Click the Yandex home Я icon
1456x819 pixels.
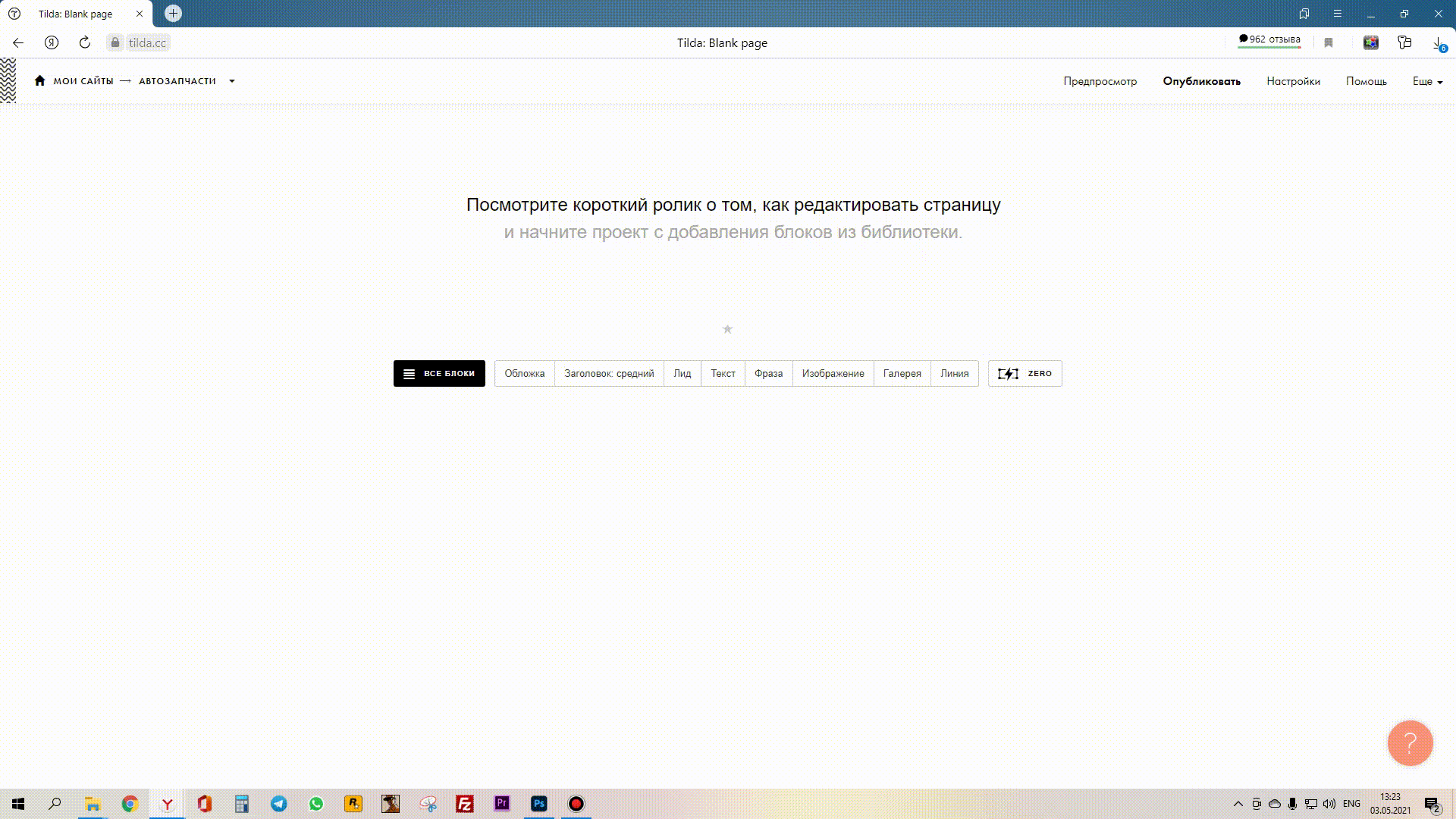pos(52,42)
